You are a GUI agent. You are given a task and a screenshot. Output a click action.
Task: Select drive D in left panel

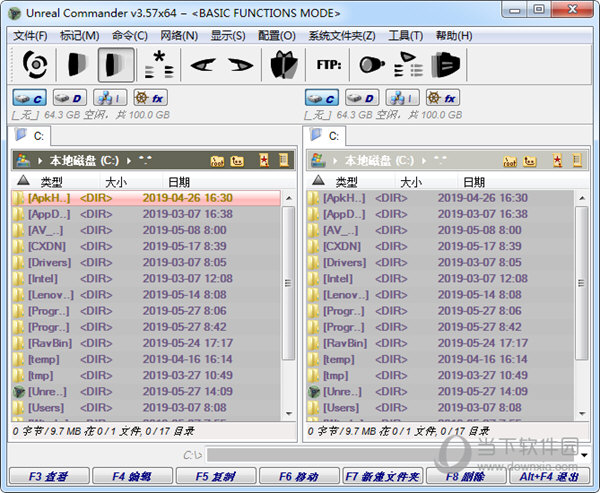click(x=70, y=98)
